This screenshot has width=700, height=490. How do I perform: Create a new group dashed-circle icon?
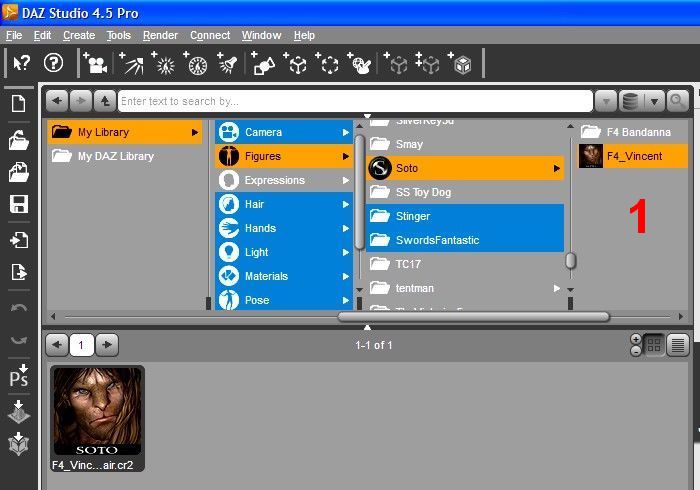pos(327,63)
